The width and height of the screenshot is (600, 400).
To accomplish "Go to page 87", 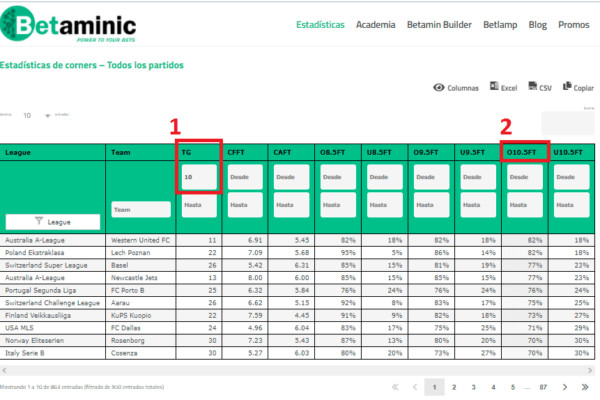I will pos(543,387).
